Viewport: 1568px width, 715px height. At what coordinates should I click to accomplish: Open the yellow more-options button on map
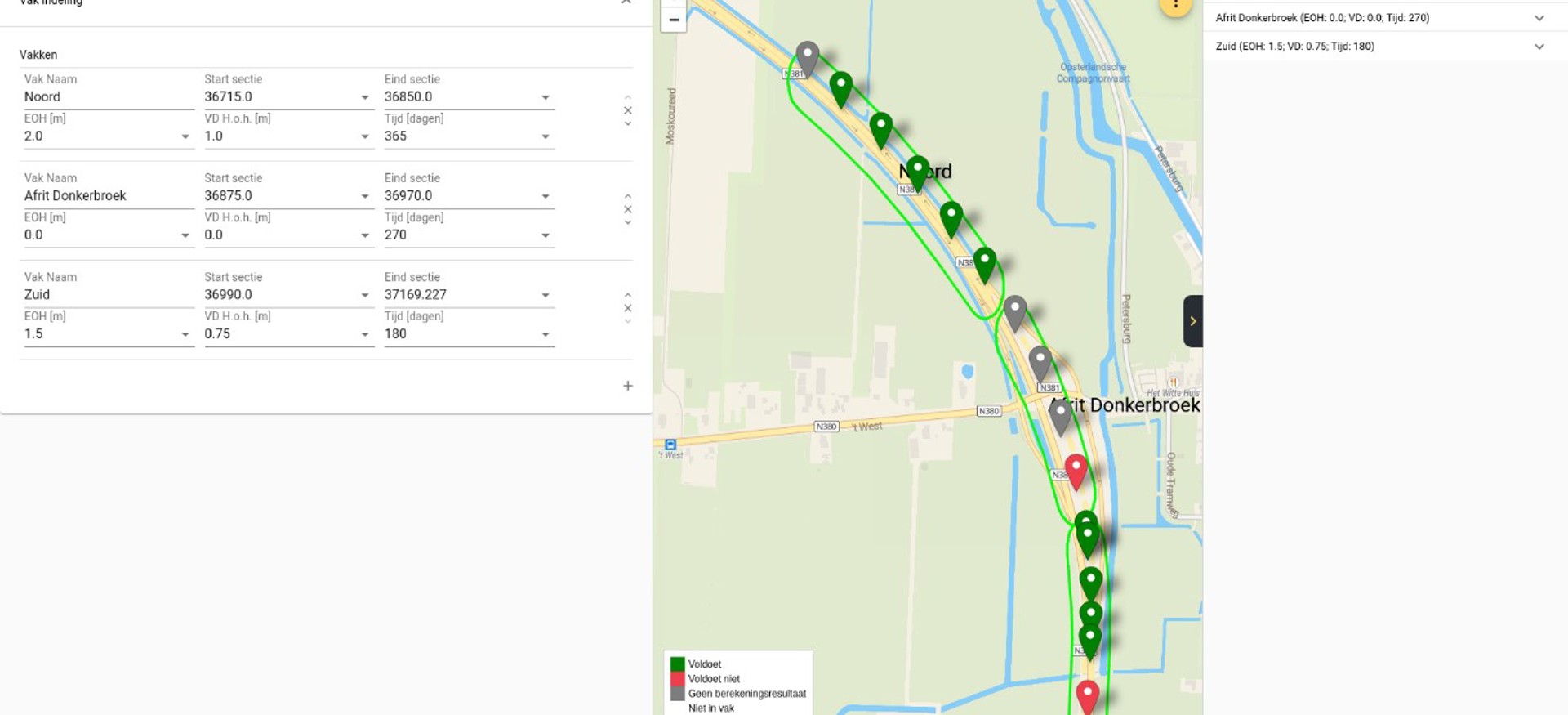point(1175,7)
